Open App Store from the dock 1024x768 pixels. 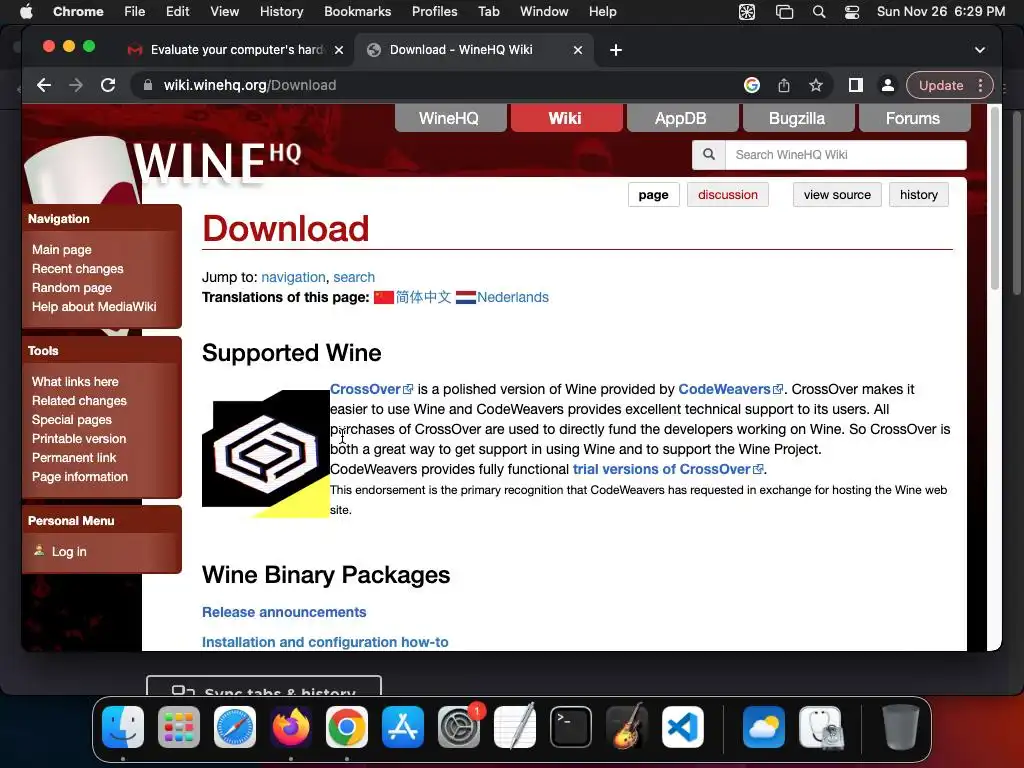pyautogui.click(x=403, y=727)
